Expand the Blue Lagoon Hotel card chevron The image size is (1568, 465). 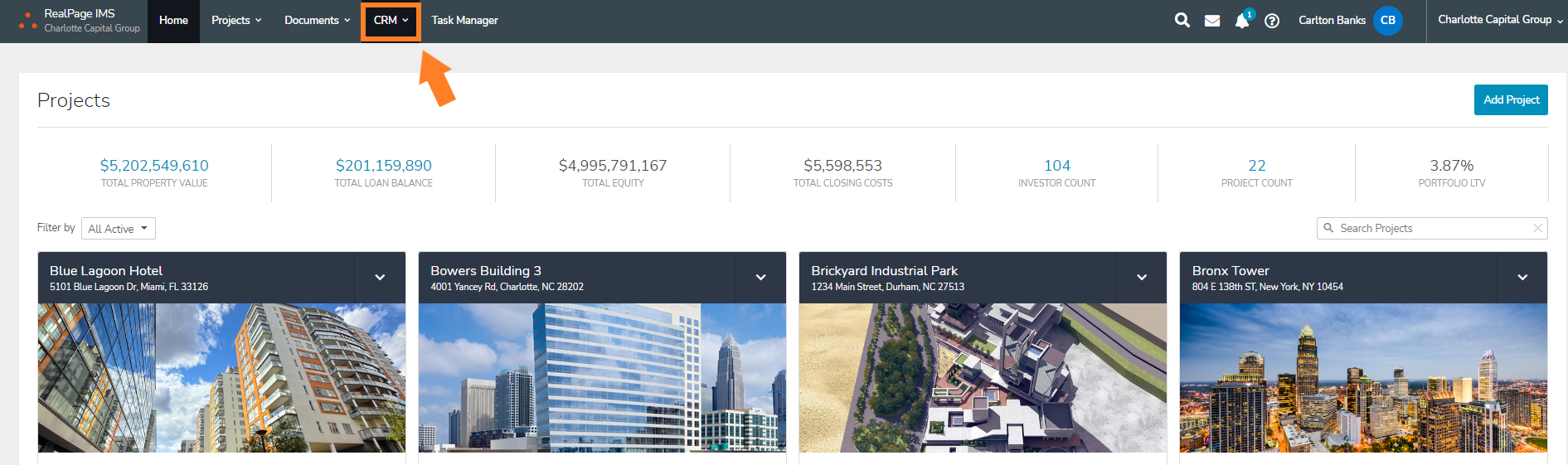(380, 278)
